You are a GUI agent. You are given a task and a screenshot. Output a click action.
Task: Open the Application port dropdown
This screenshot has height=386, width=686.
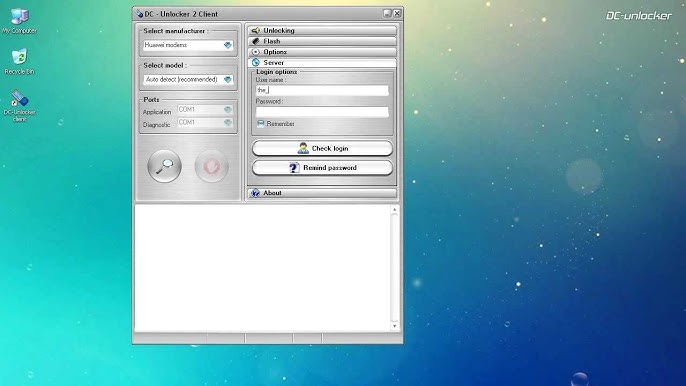(205, 109)
